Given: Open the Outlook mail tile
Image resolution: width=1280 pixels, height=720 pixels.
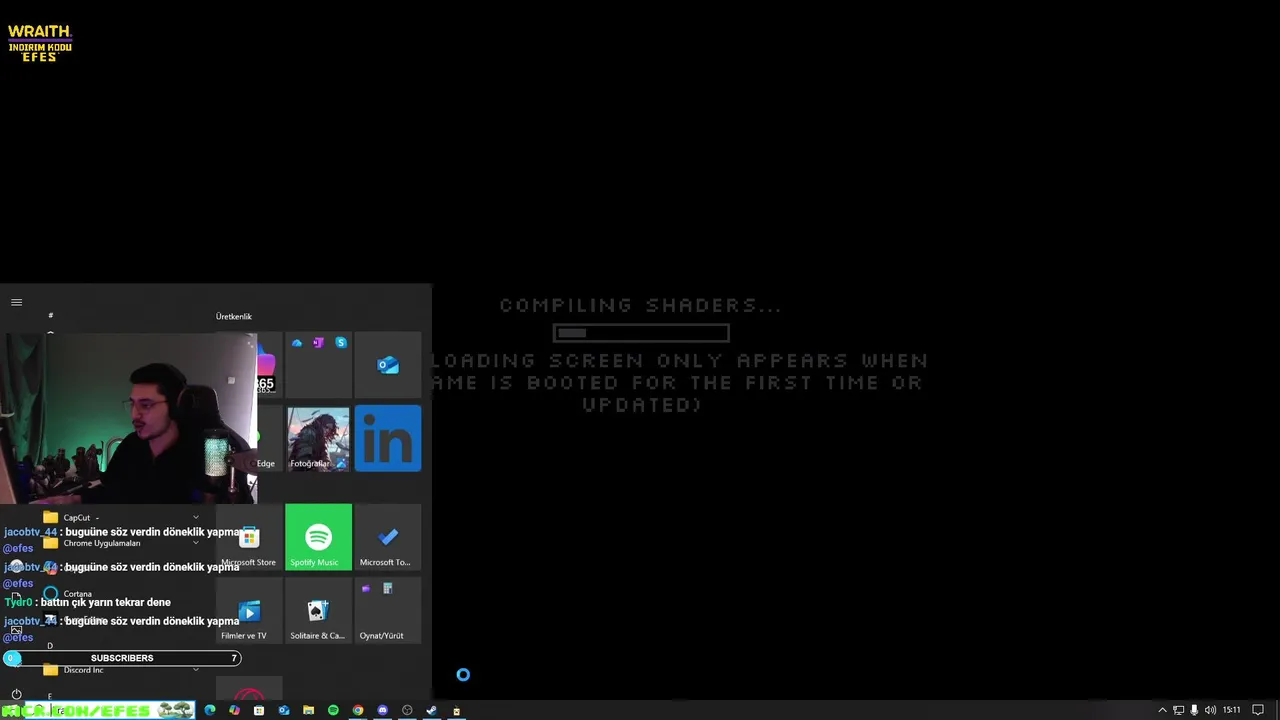Looking at the screenshot, I should 388,365.
